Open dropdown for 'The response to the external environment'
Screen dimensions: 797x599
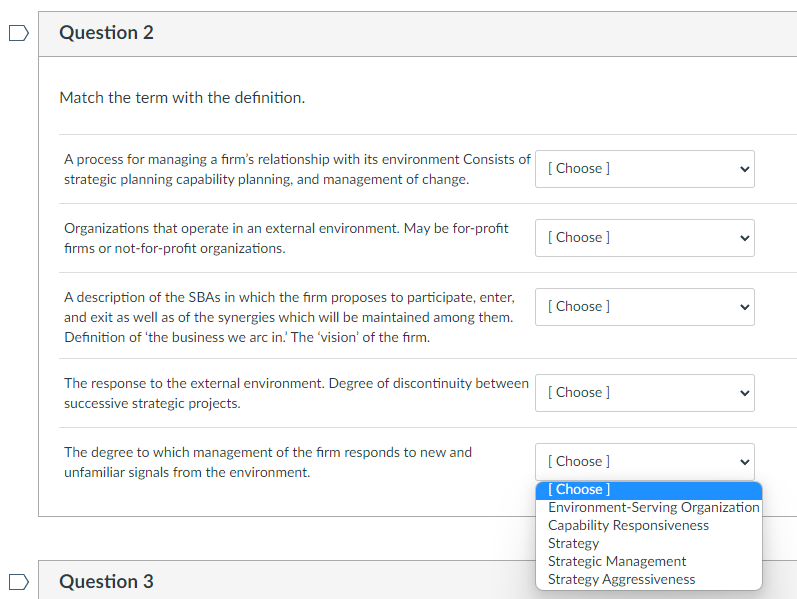645,393
